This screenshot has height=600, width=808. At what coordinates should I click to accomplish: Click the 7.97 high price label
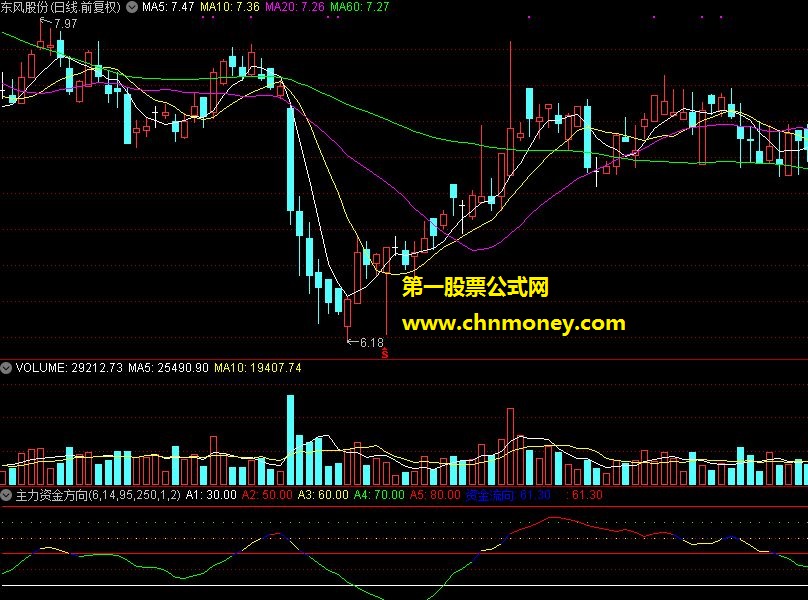[x=65, y=24]
